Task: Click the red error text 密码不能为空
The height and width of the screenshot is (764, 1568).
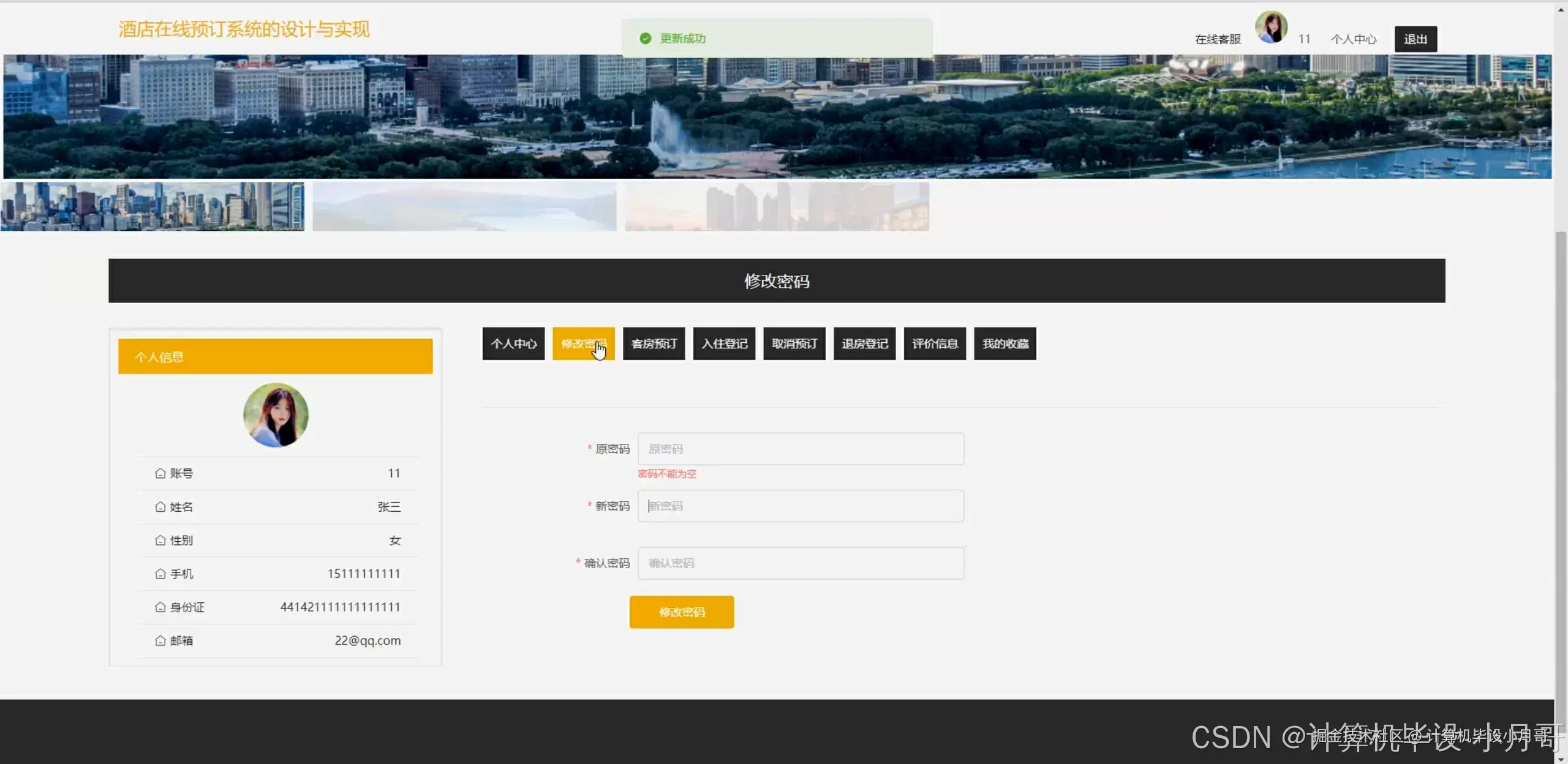Action: [x=667, y=474]
